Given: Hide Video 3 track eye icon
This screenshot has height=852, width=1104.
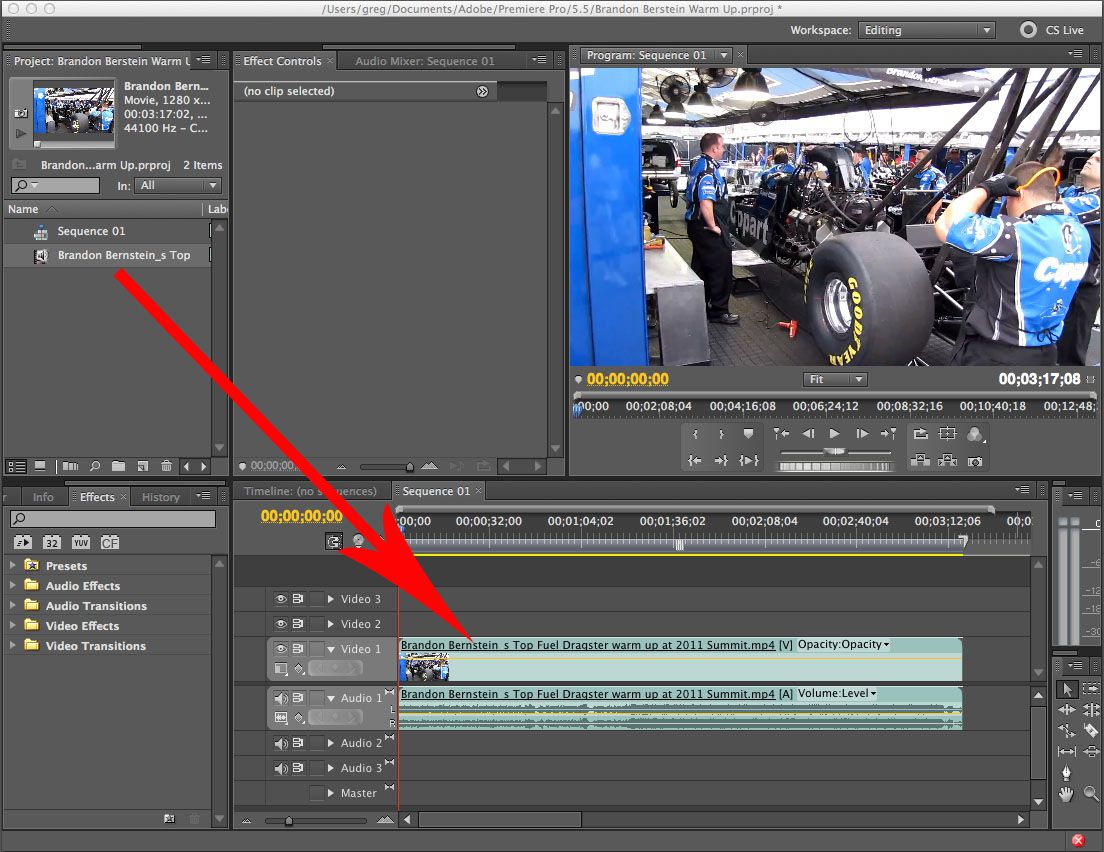Looking at the screenshot, I should (280, 599).
